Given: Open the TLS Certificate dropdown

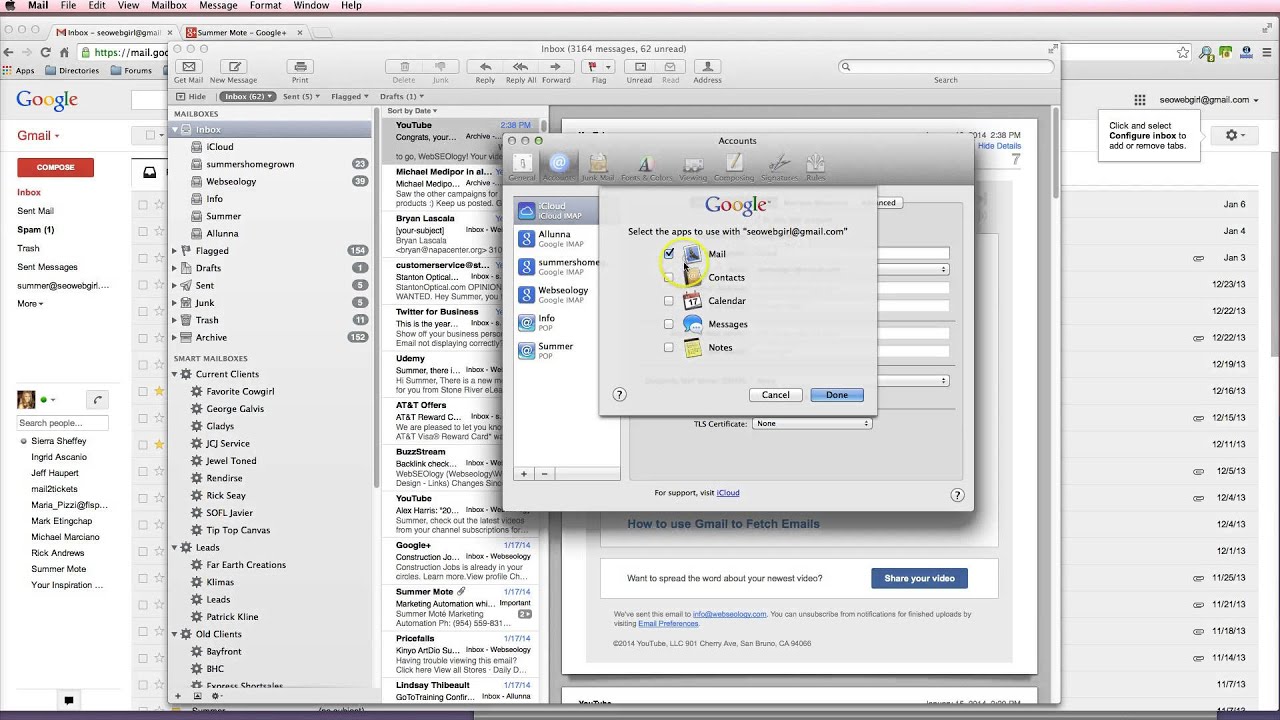Looking at the screenshot, I should coord(812,423).
